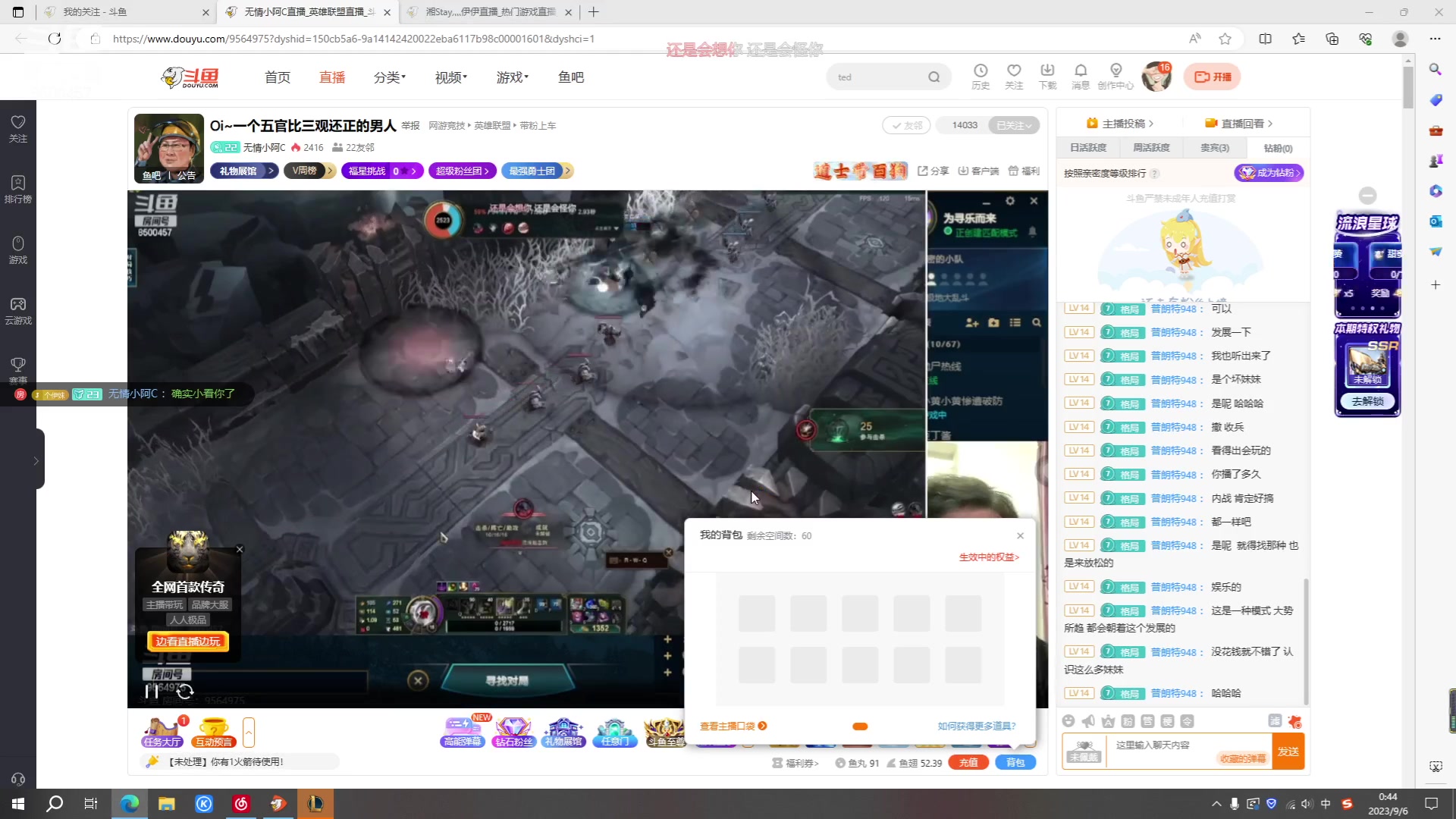Open the 互动预言 trophy icon
Image resolution: width=1456 pixels, height=819 pixels.
click(213, 733)
